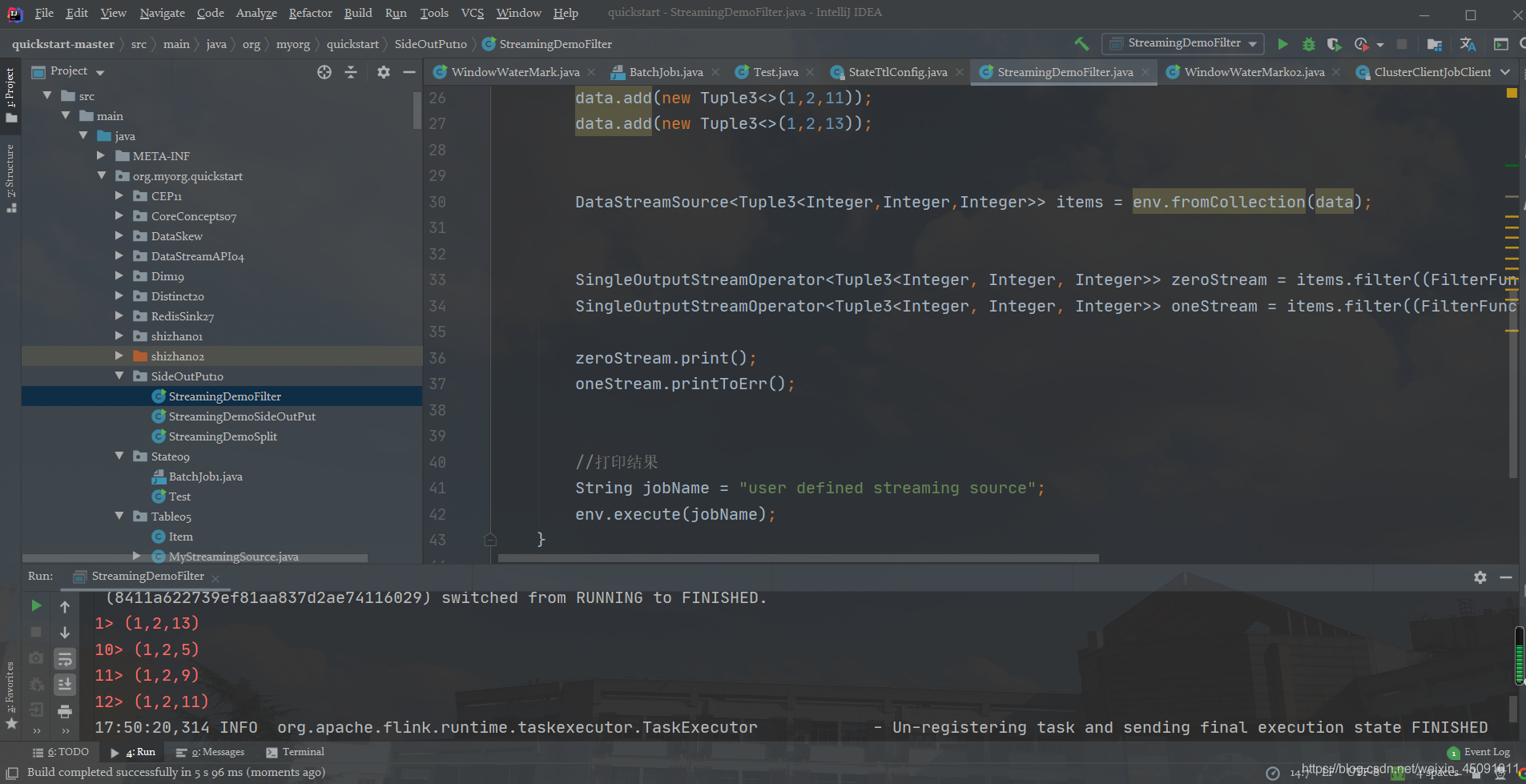Open the profiler options dropdown arrow

tap(1380, 45)
